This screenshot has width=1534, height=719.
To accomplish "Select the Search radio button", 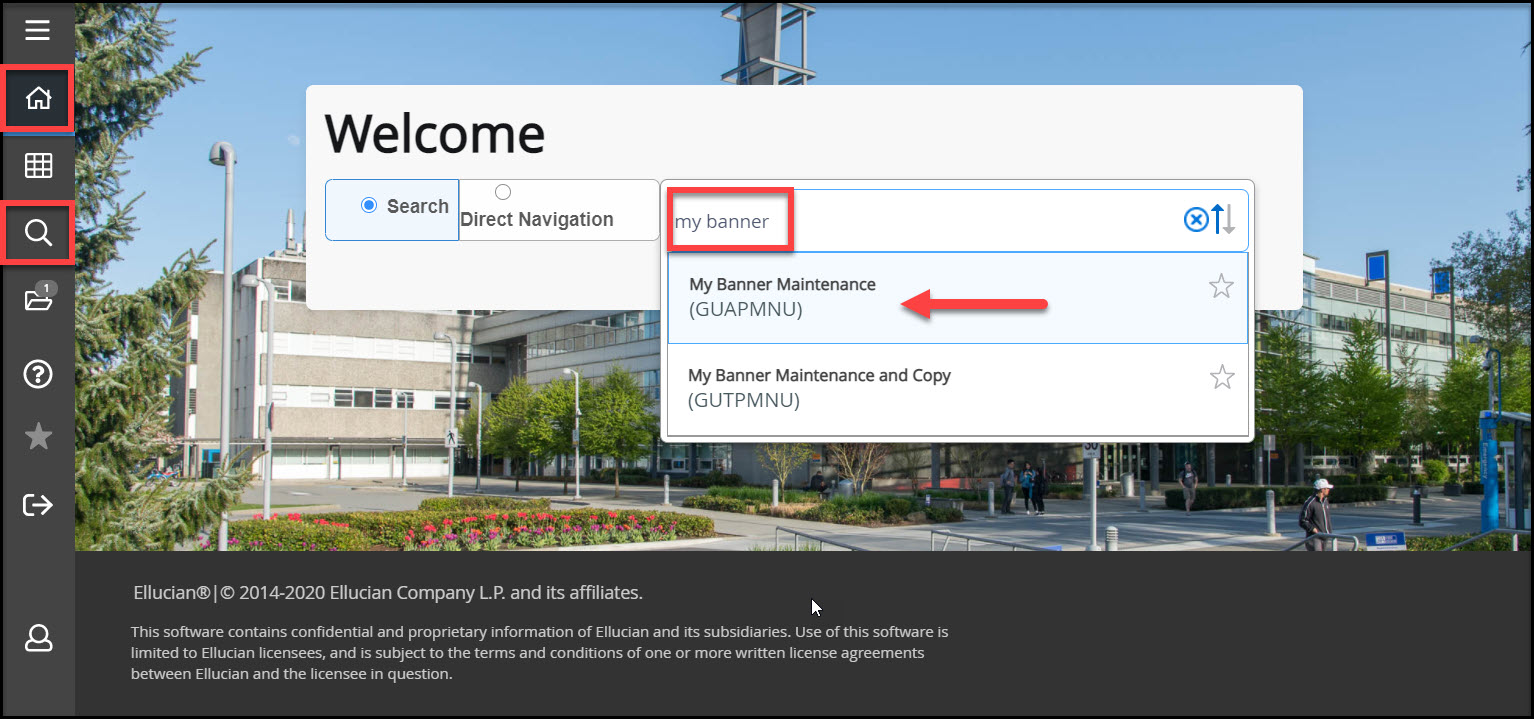I will coord(368,205).
